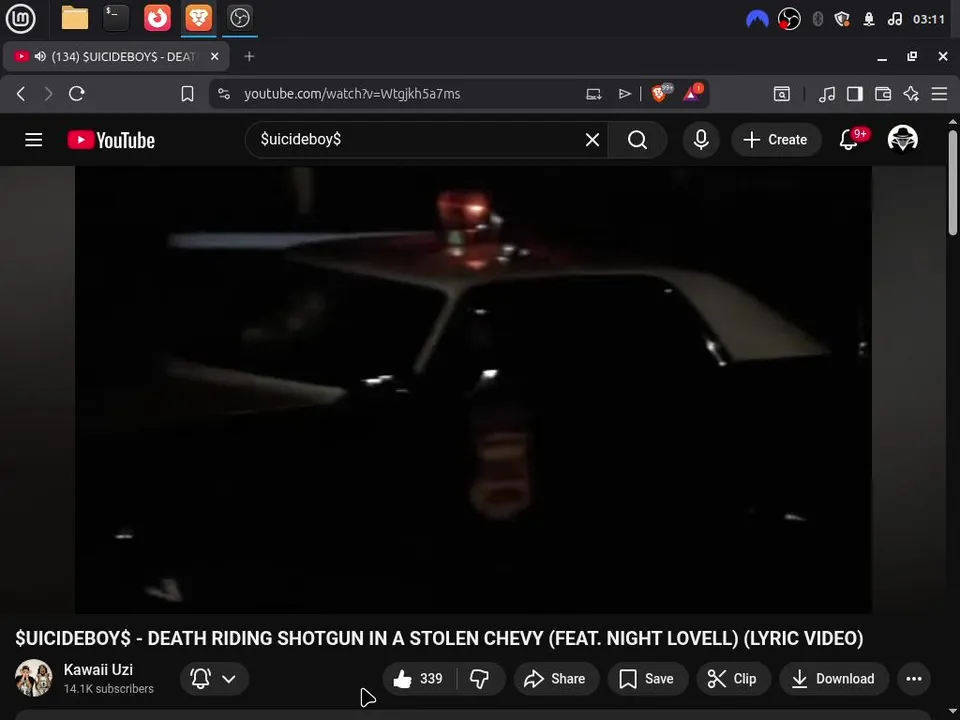Open the YouTube guide hamburger menu
The image size is (960, 720).
[34, 140]
